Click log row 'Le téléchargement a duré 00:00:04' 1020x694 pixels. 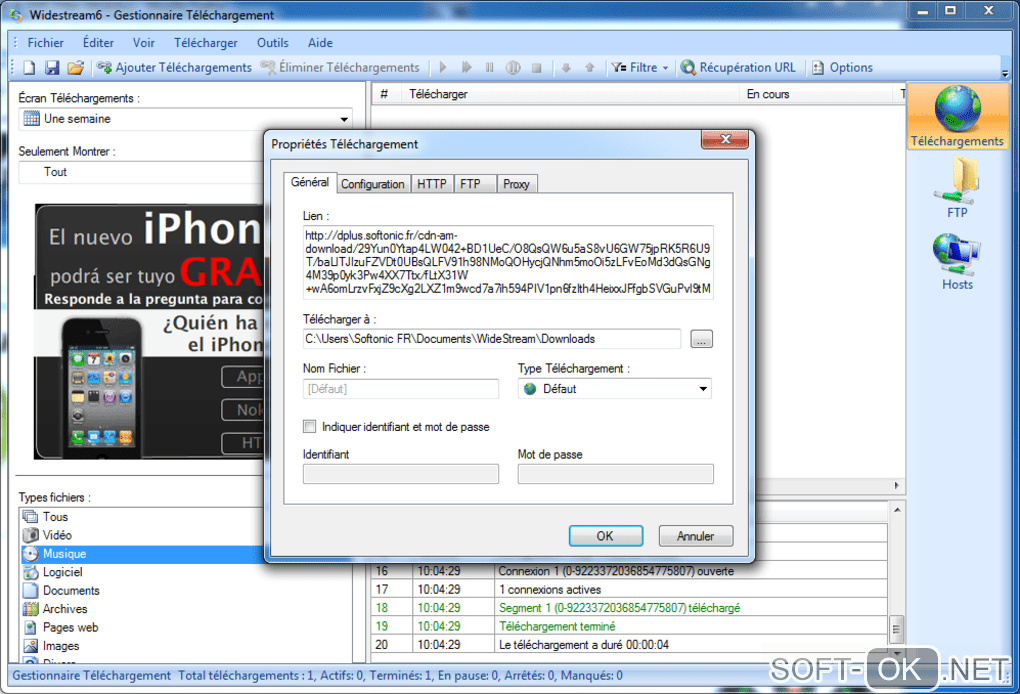(x=629, y=645)
